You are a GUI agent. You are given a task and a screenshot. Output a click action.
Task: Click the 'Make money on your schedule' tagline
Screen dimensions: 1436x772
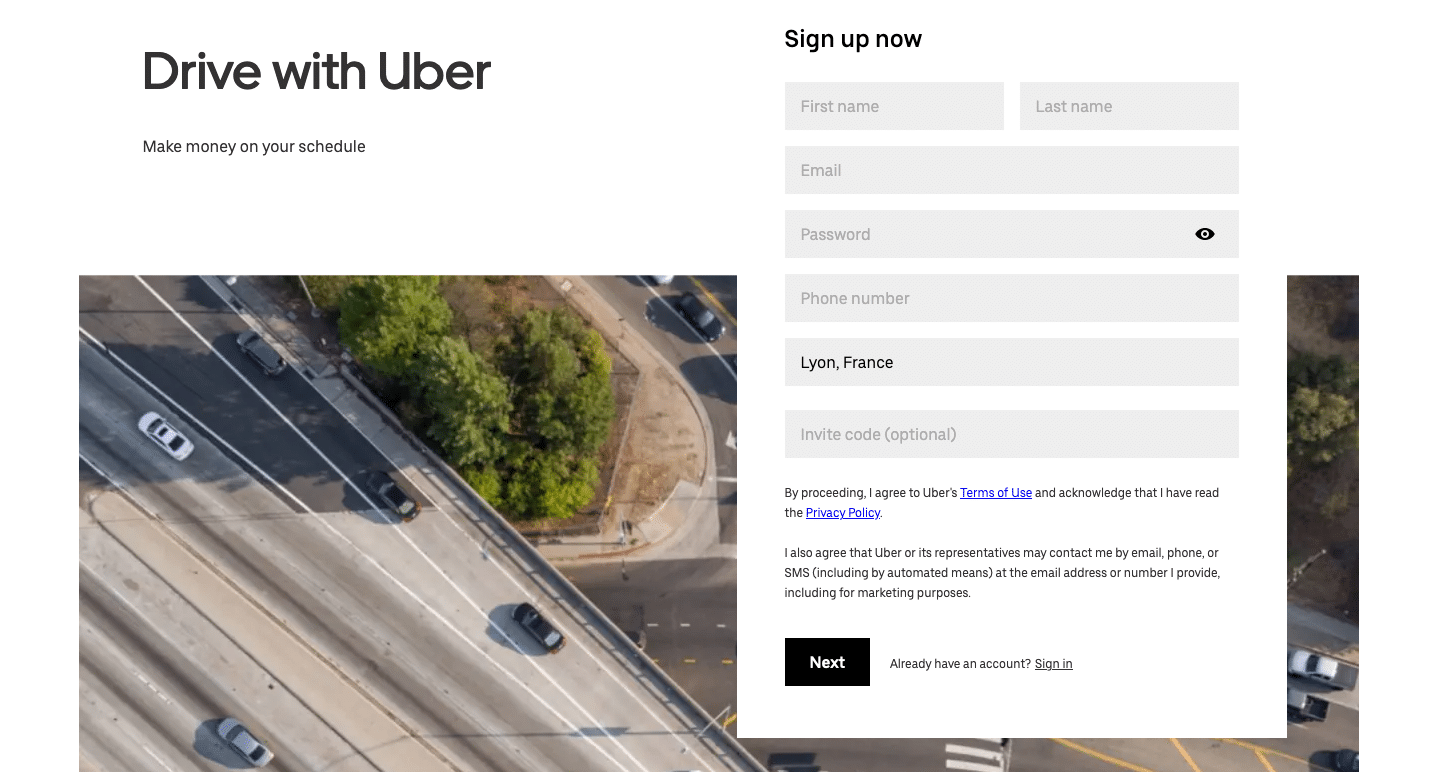coord(254,146)
